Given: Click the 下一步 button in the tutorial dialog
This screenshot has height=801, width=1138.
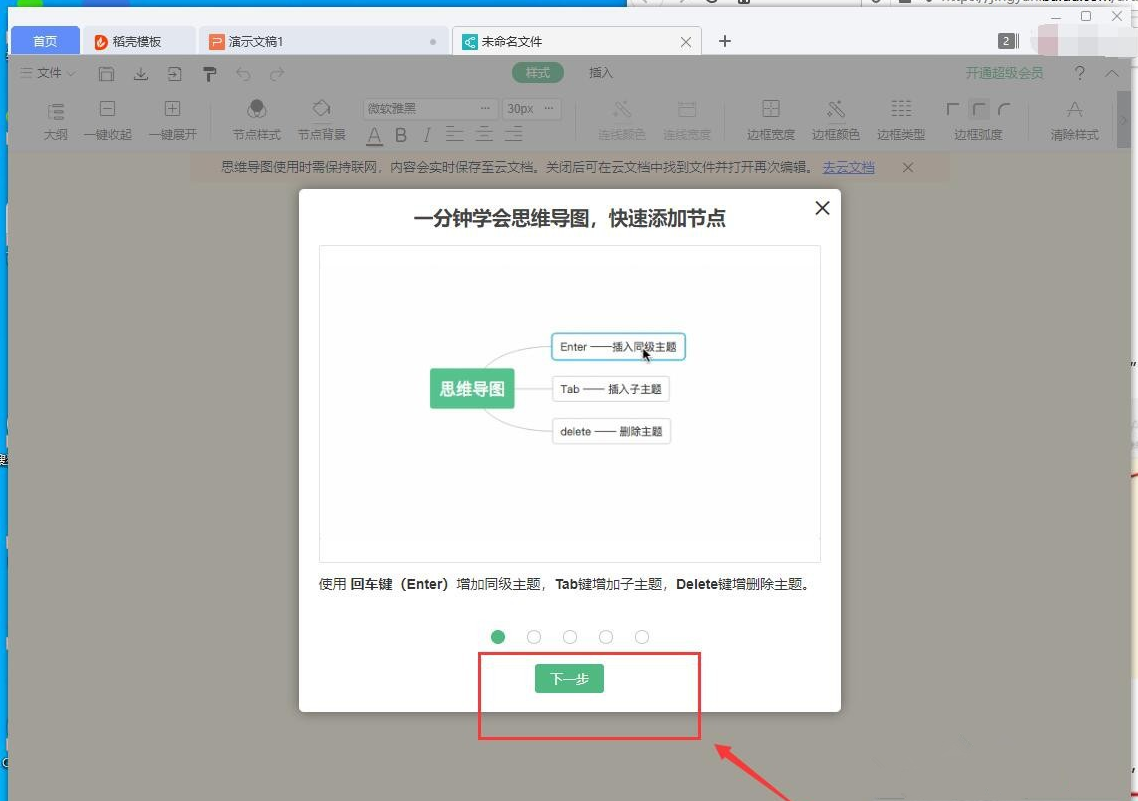Looking at the screenshot, I should (569, 678).
